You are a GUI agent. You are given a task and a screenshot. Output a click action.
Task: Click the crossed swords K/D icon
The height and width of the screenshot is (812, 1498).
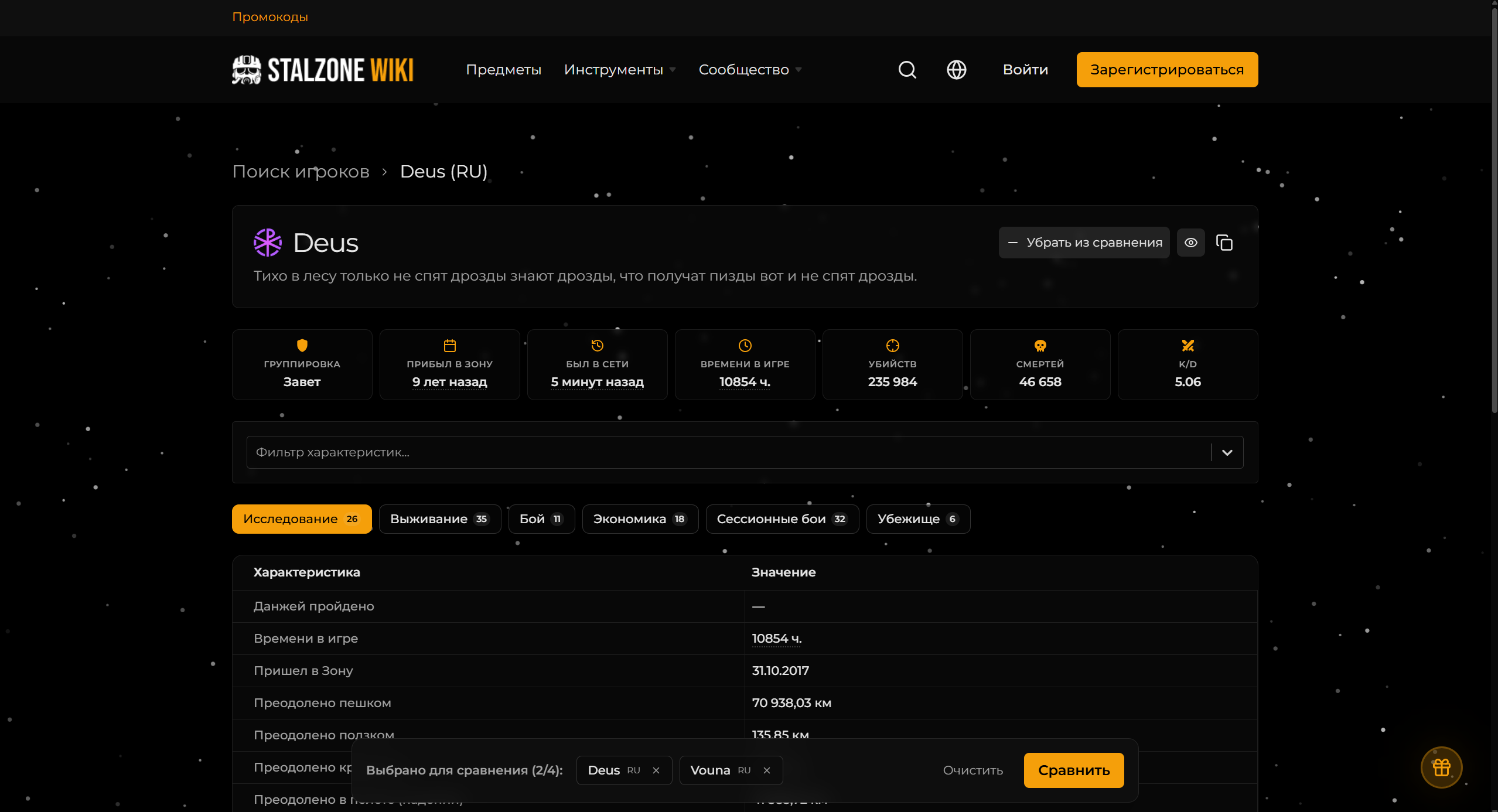(1188, 346)
